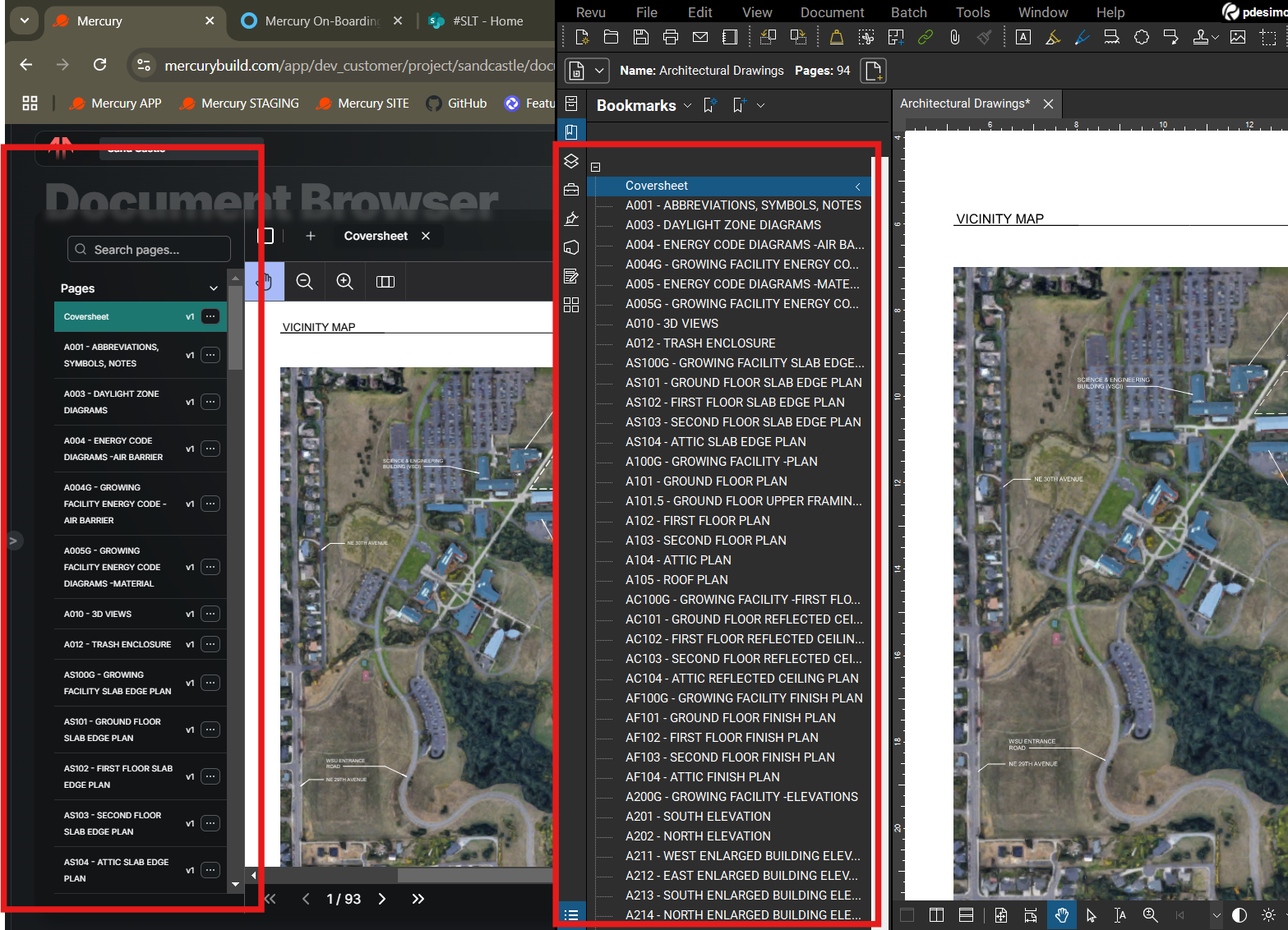This screenshot has height=930, width=1288.
Task: Toggle split view vertical in bottom bar
Action: (x=936, y=915)
